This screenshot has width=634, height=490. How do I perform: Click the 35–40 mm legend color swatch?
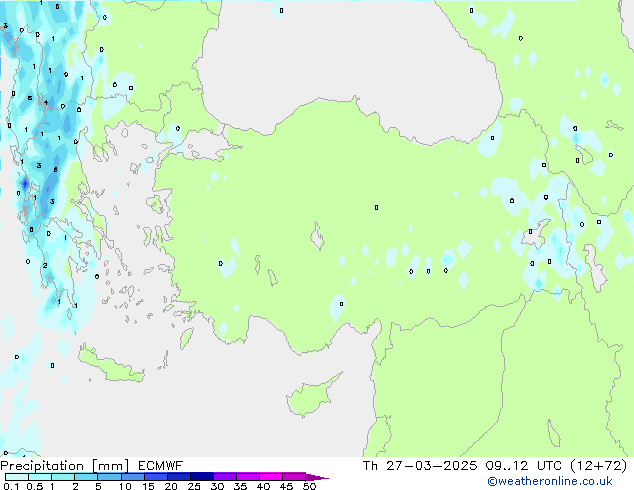(x=248, y=477)
